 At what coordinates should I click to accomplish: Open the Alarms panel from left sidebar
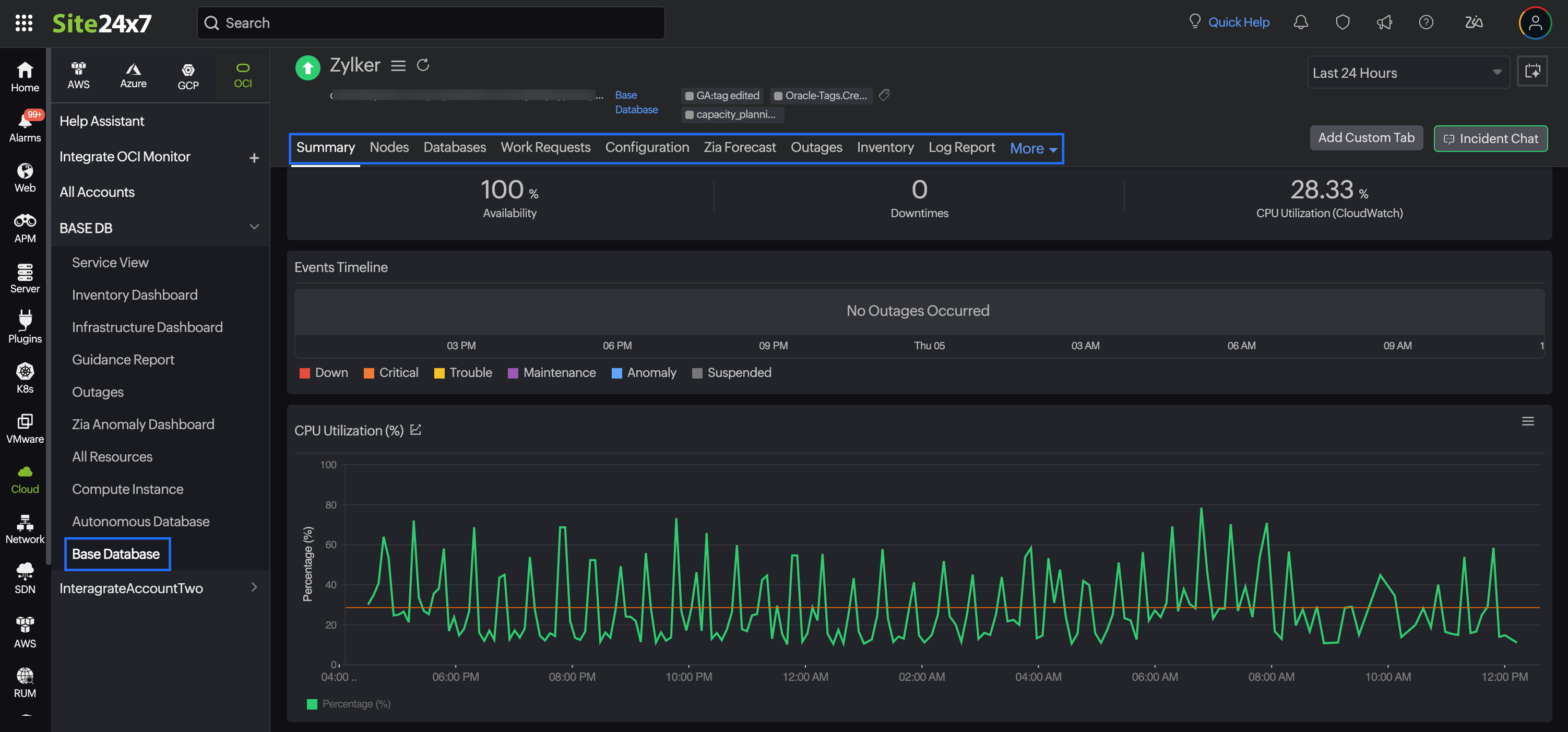pos(25,125)
